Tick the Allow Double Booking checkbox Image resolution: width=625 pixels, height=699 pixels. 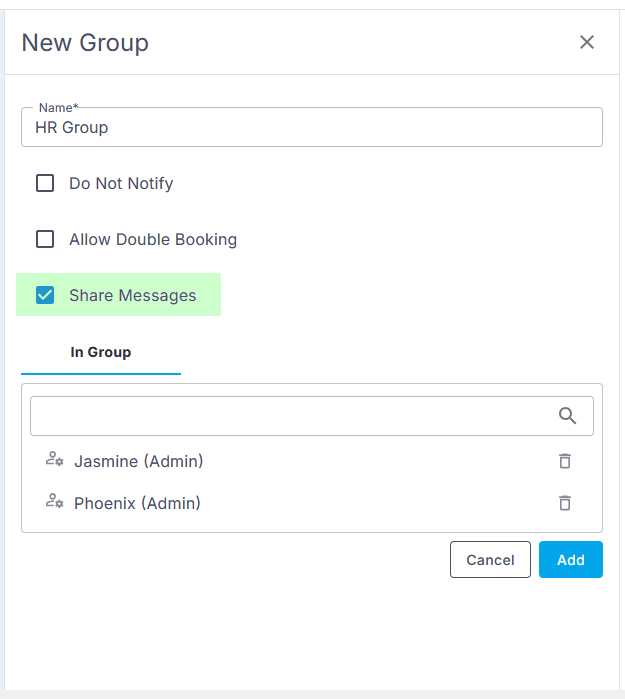pyautogui.click(x=45, y=240)
